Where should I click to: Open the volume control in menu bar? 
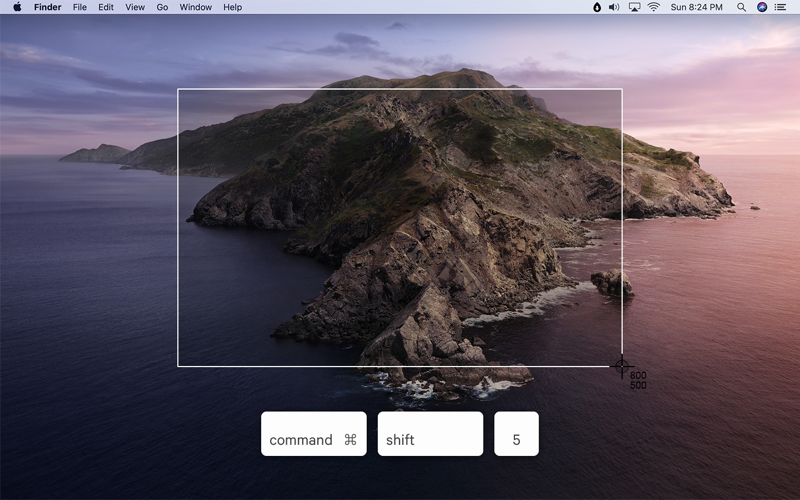[614, 7]
